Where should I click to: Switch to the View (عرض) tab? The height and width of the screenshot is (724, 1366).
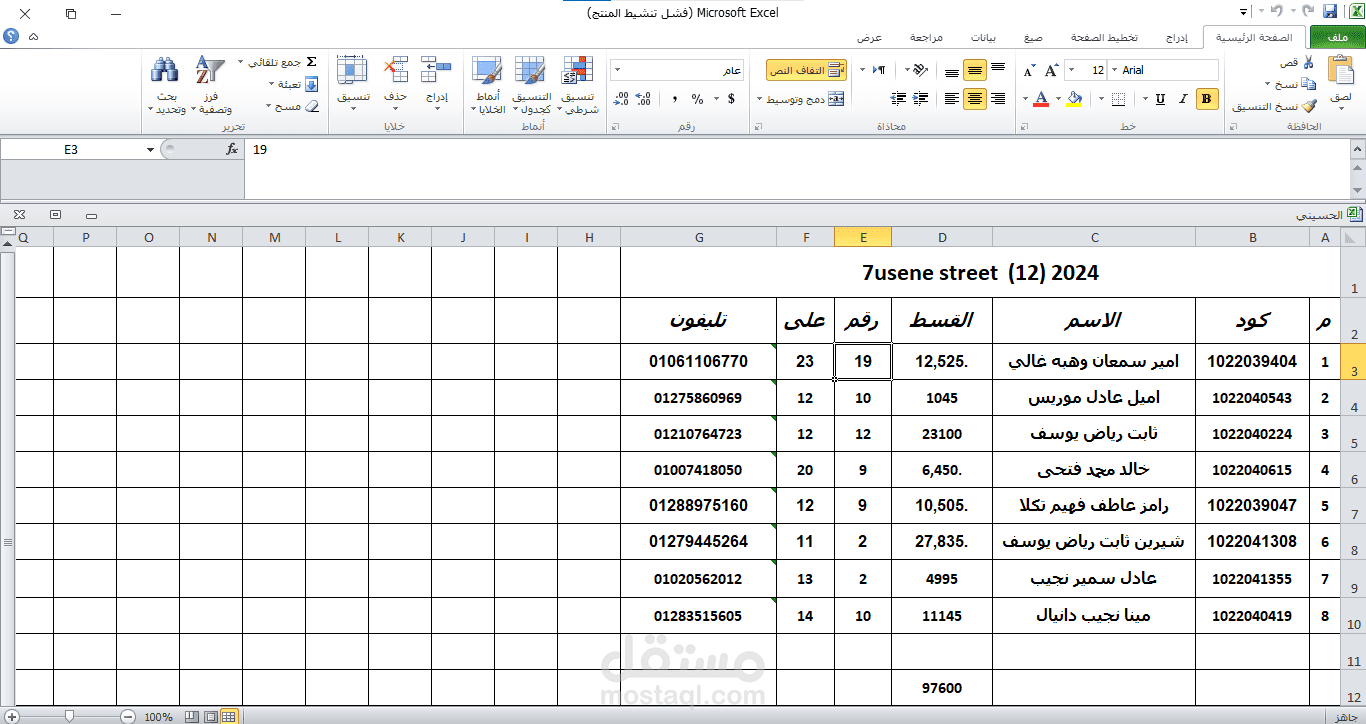tap(869, 37)
